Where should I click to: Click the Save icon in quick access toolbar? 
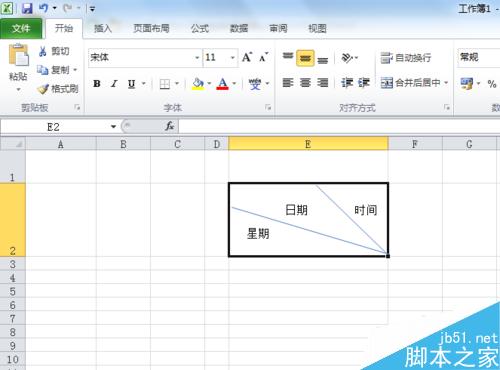point(27,8)
